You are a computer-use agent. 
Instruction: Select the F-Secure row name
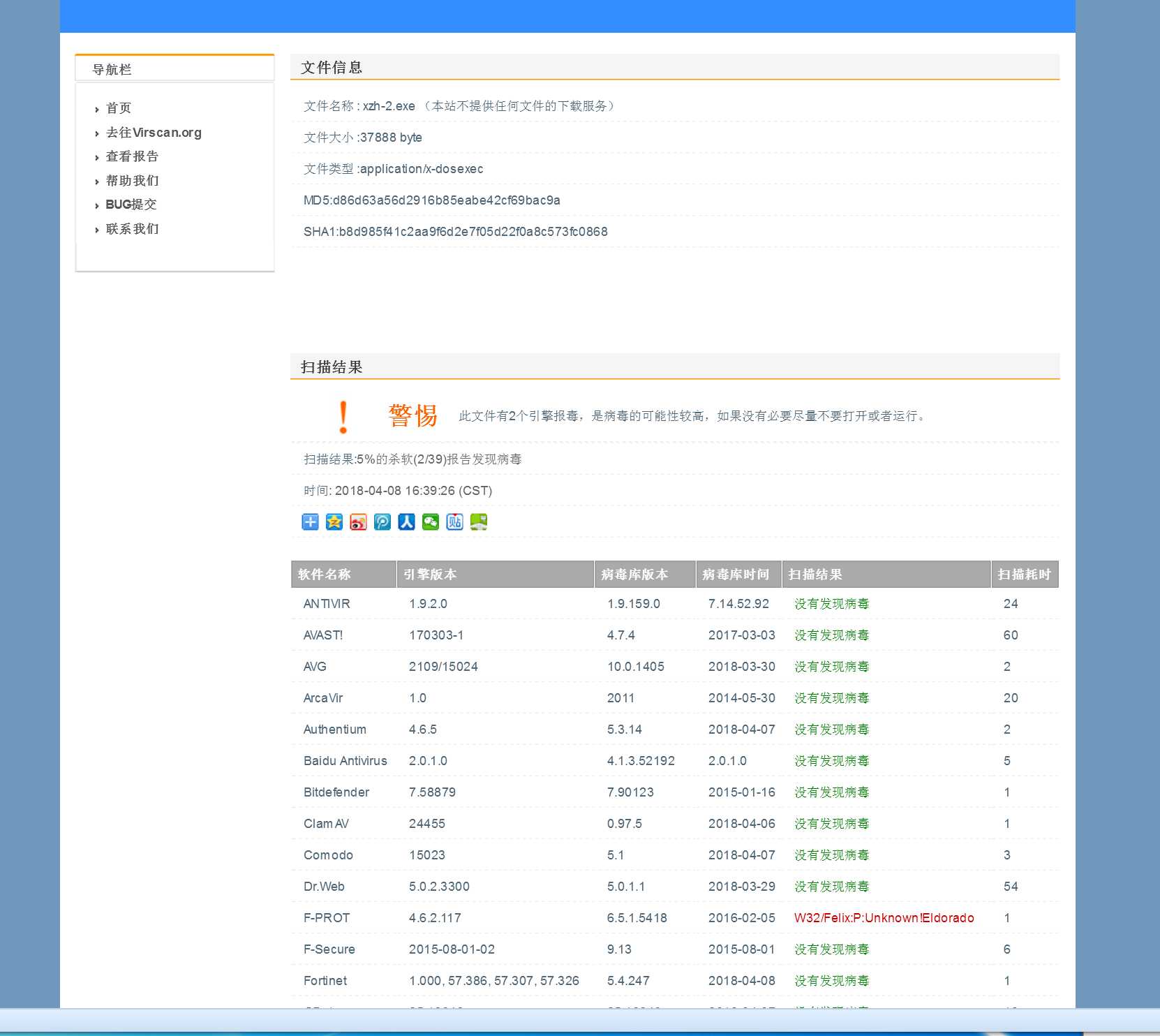pyautogui.click(x=329, y=949)
